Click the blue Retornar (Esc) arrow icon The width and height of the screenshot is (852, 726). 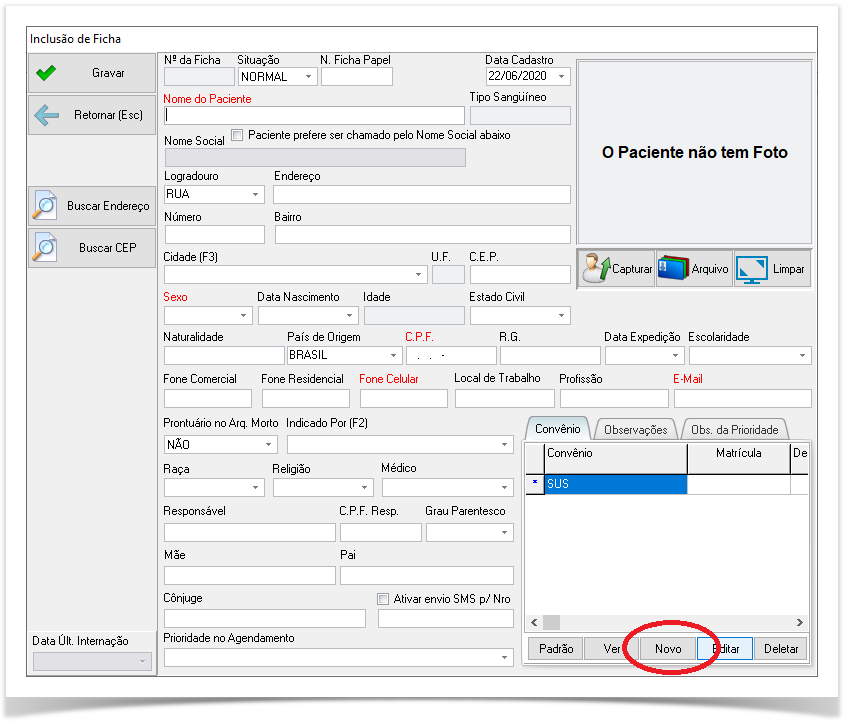tap(46, 115)
